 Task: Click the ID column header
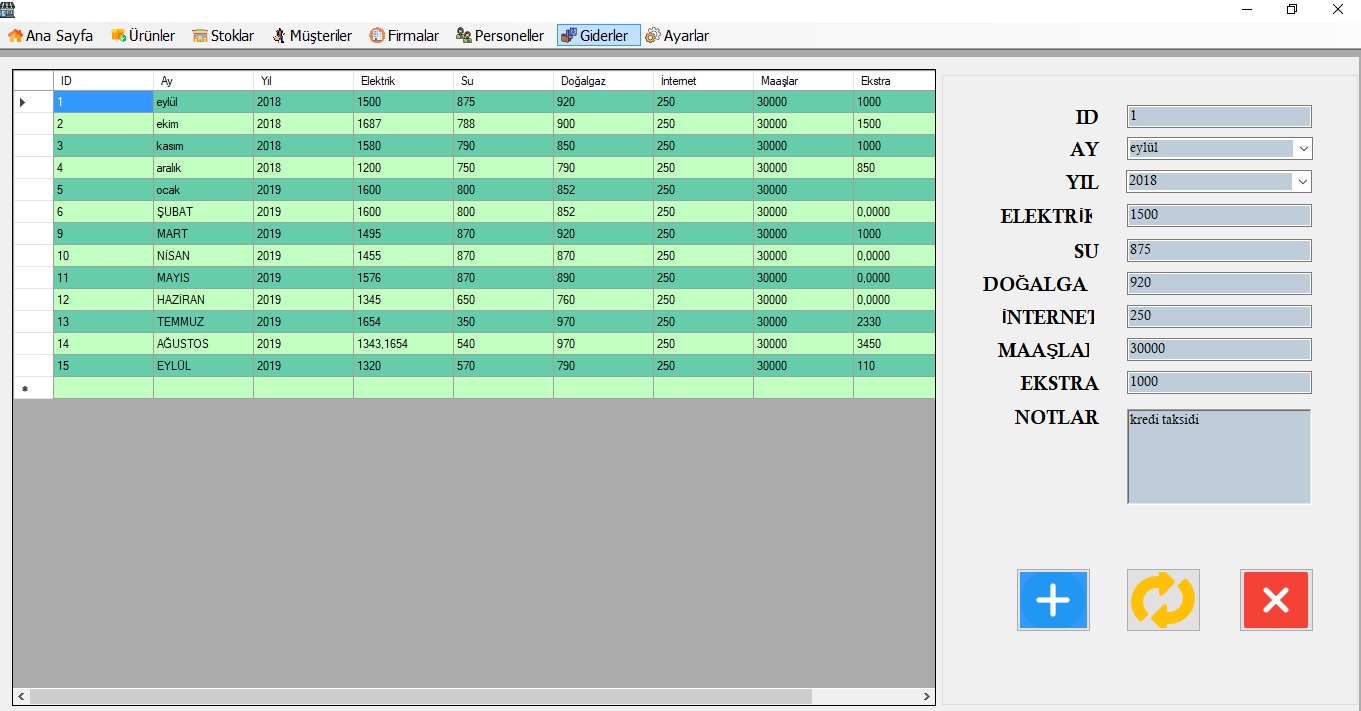[x=103, y=80]
